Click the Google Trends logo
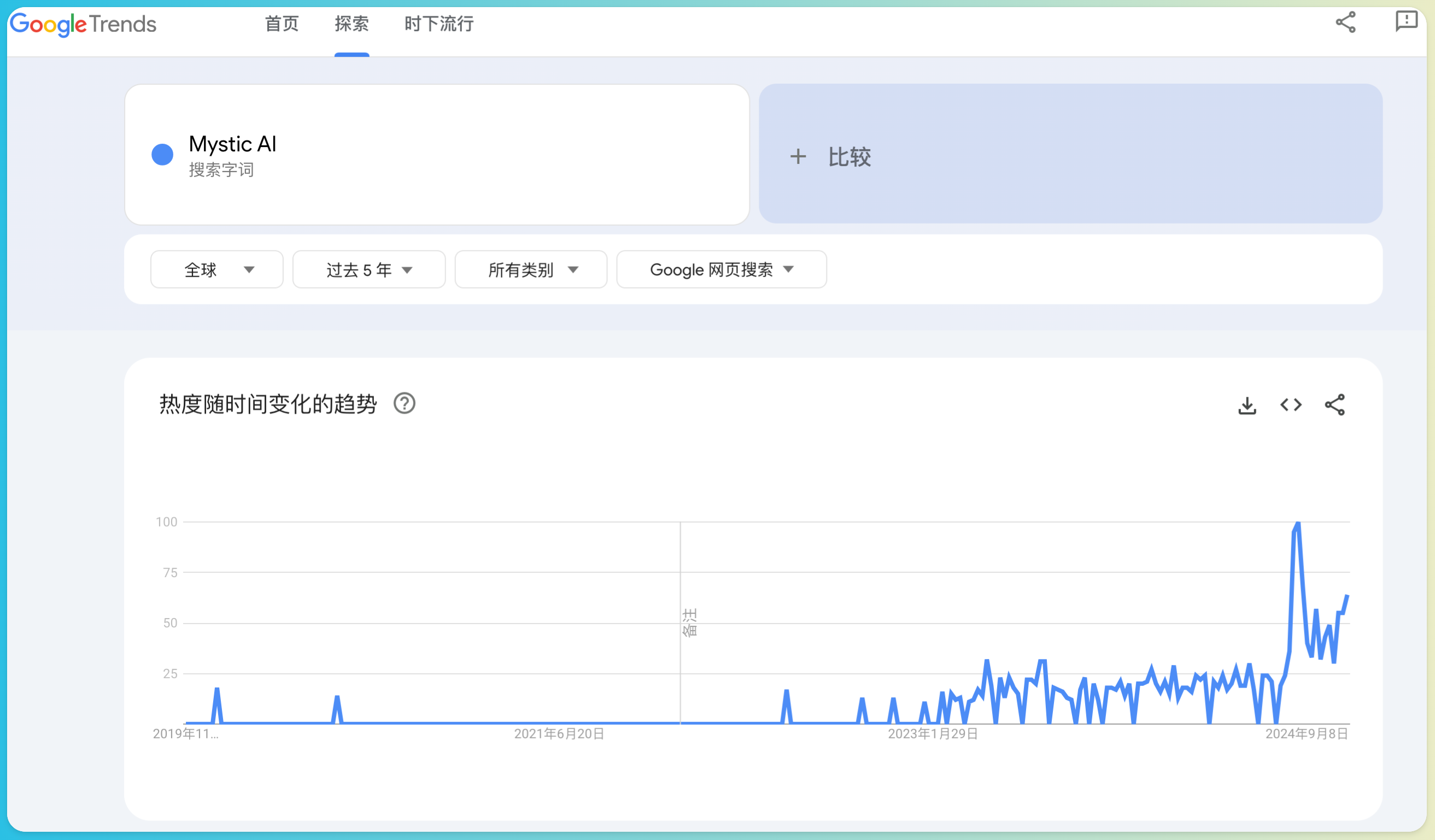Viewport: 1435px width, 840px height. [83, 24]
